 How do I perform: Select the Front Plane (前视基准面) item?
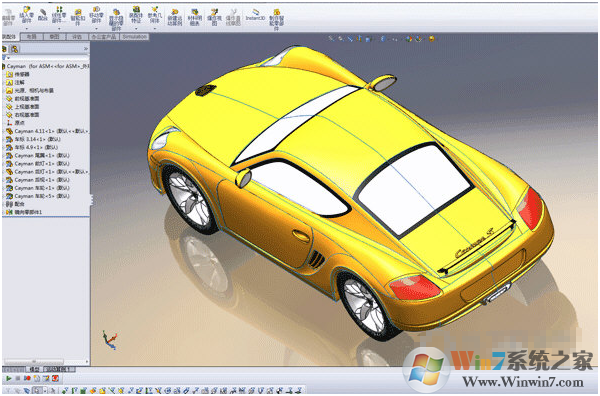tap(23, 99)
